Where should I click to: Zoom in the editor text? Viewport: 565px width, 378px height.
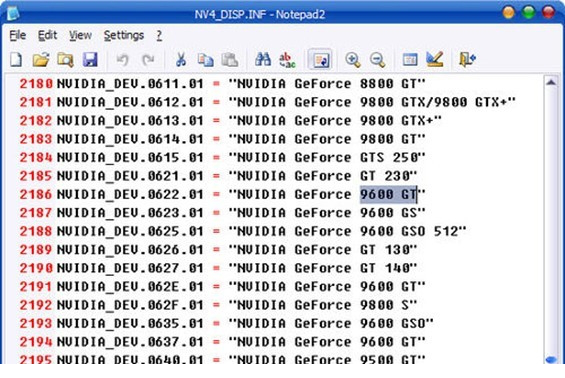pyautogui.click(x=353, y=59)
